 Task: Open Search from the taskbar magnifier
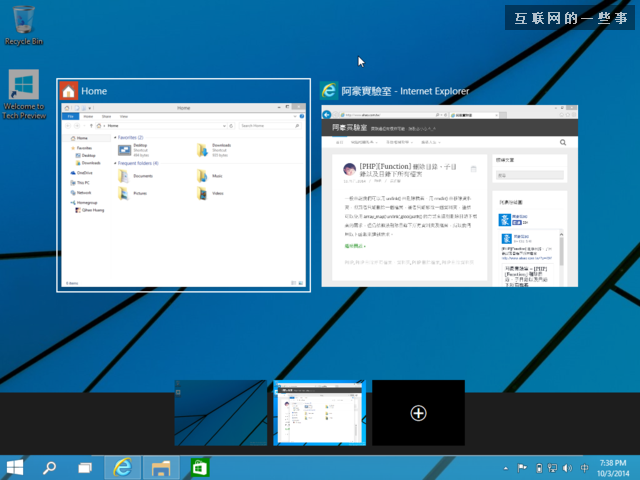[49, 467]
